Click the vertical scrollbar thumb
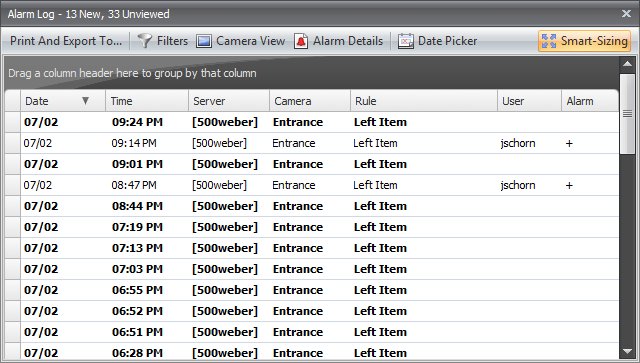This screenshot has height=363, width=640. [627, 114]
